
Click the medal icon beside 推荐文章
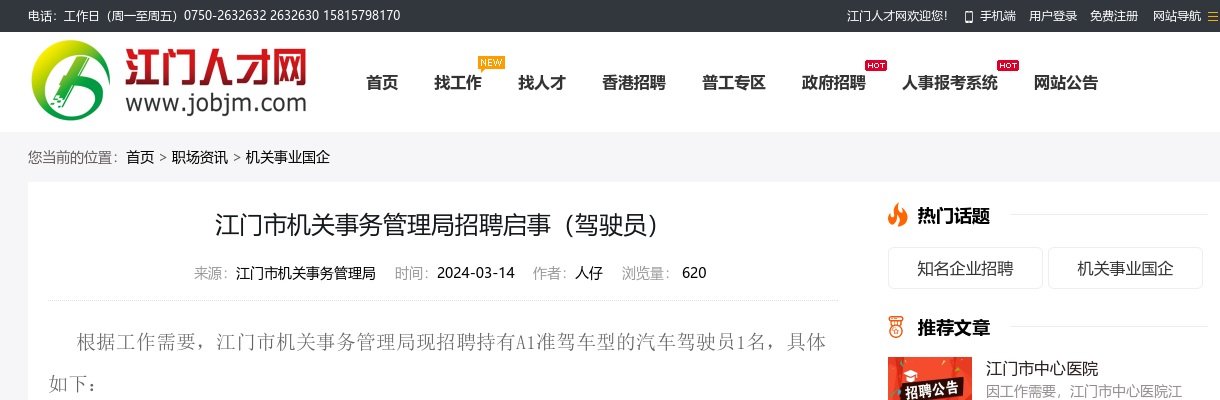point(897,327)
